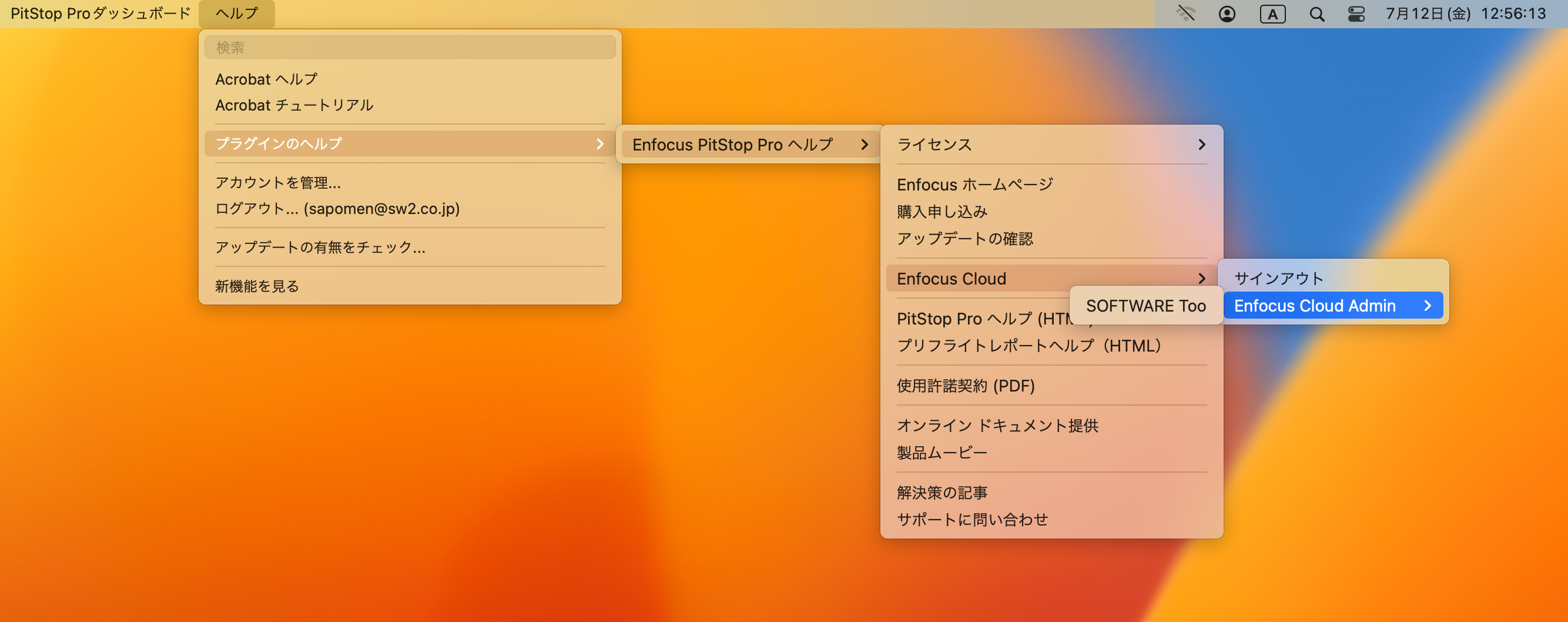The height and width of the screenshot is (622, 1568).
Task: Select Acrobat チュートリアル menu item
Action: [x=410, y=105]
